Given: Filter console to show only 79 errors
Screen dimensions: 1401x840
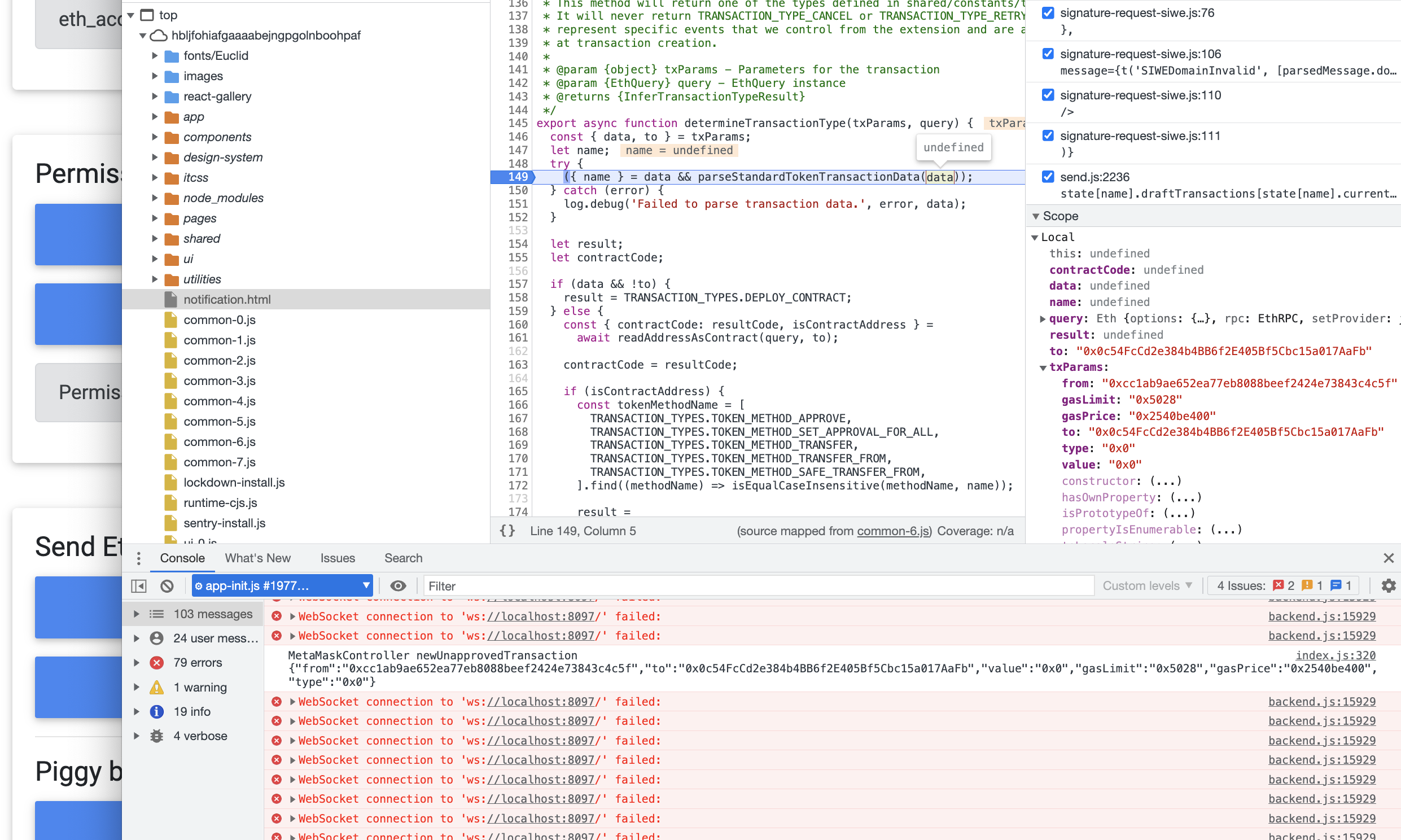Looking at the screenshot, I should (197, 663).
